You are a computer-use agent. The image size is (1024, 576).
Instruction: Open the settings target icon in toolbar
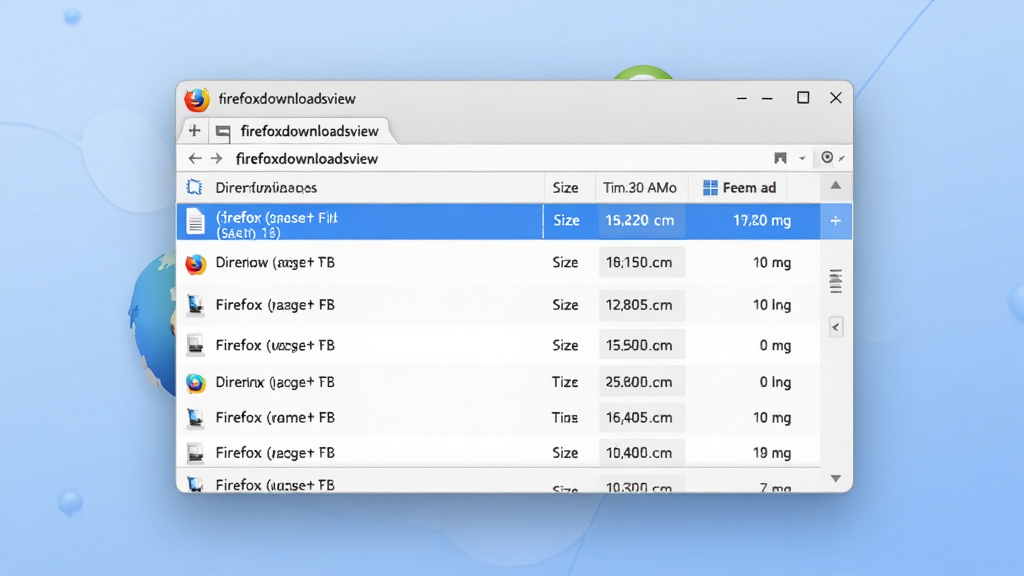coord(827,157)
